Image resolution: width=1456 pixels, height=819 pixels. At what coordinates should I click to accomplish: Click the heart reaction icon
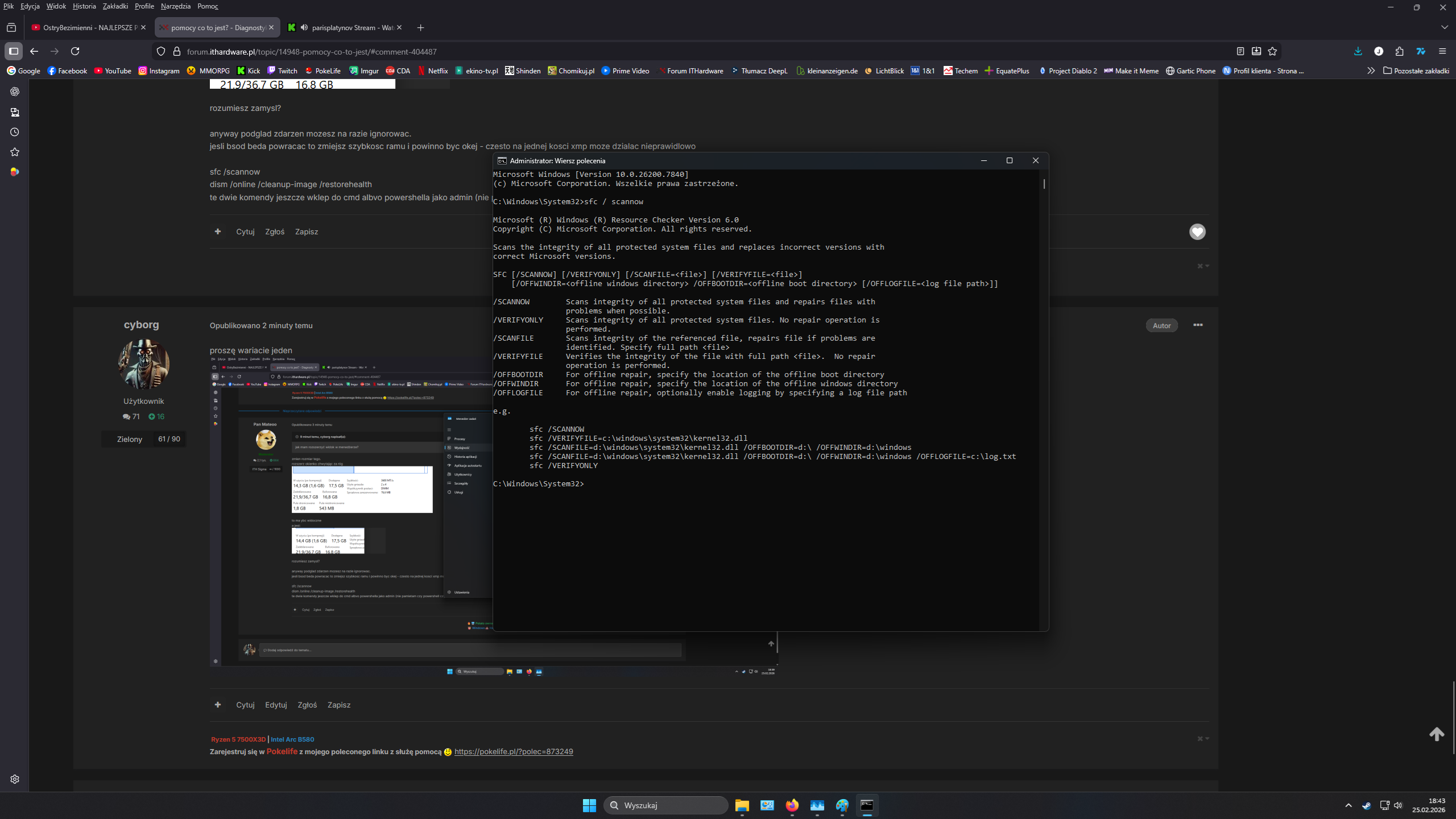[1197, 231]
